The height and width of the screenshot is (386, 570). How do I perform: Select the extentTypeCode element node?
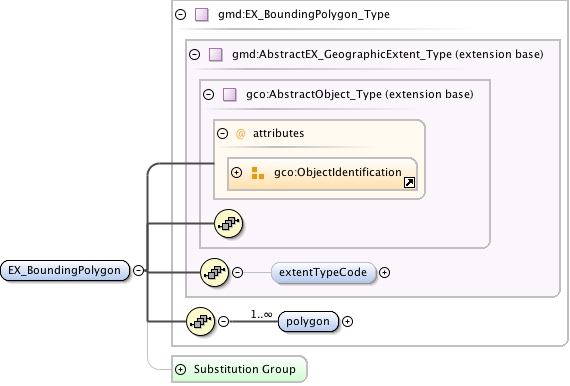(323, 272)
